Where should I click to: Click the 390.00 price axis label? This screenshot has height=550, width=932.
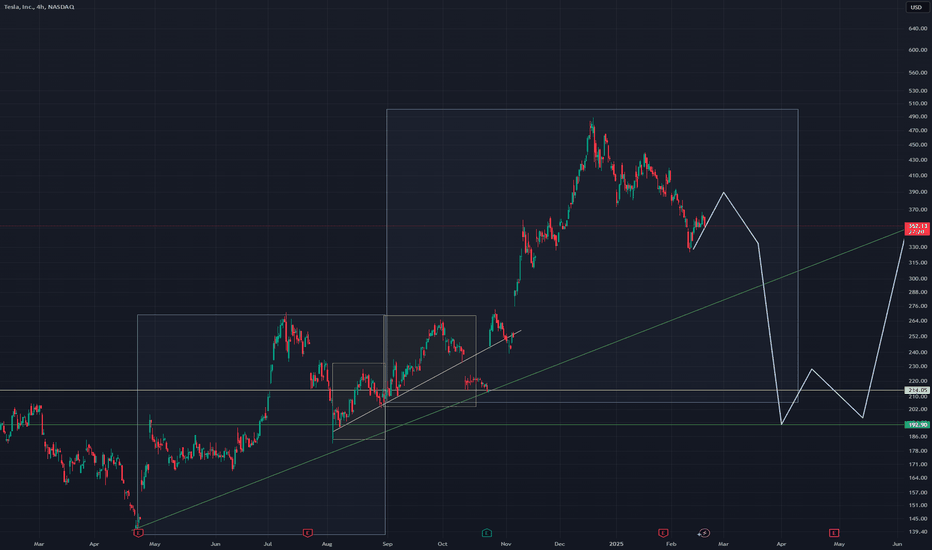[x=918, y=192]
